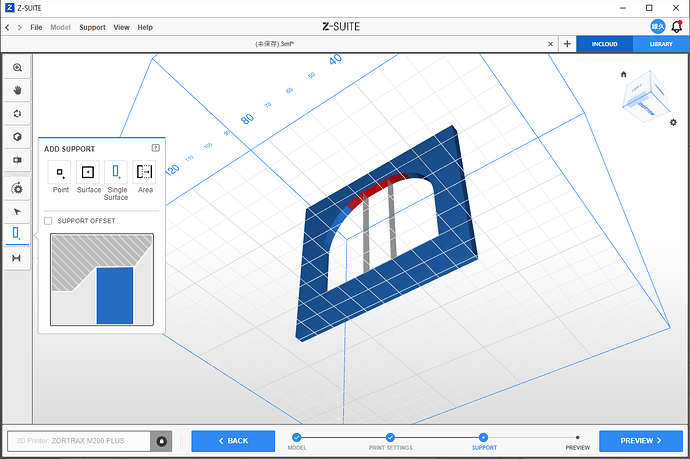This screenshot has width=690, height=459.
Task: Open the user account avatar
Action: tap(658, 27)
